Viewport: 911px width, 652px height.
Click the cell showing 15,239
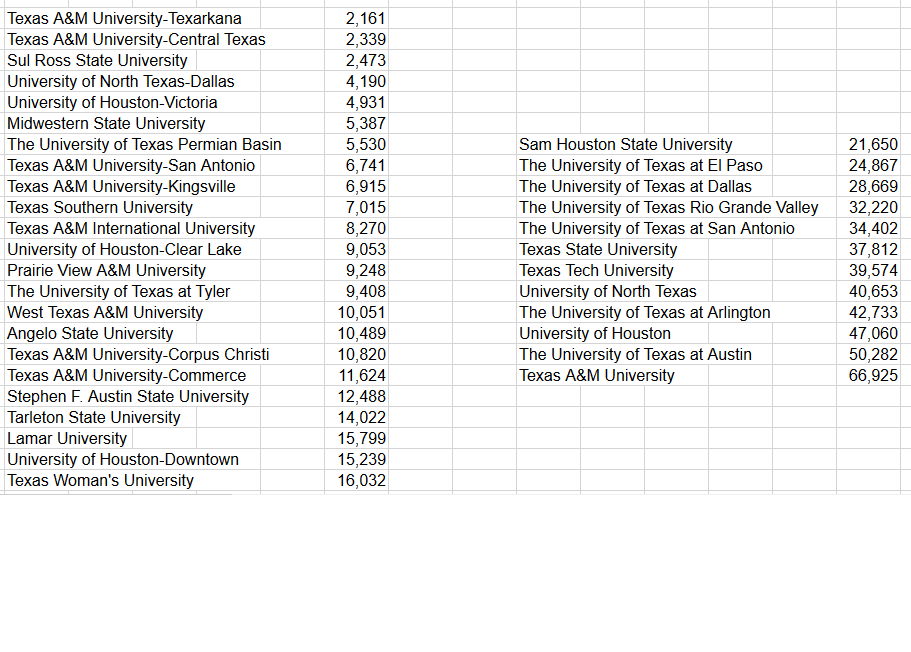tap(362, 460)
